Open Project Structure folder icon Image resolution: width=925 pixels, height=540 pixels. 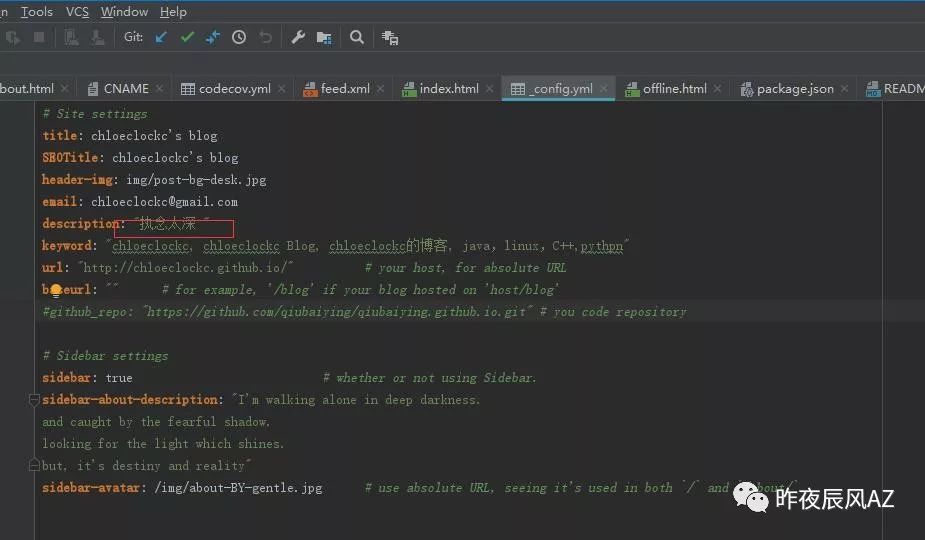pos(324,38)
